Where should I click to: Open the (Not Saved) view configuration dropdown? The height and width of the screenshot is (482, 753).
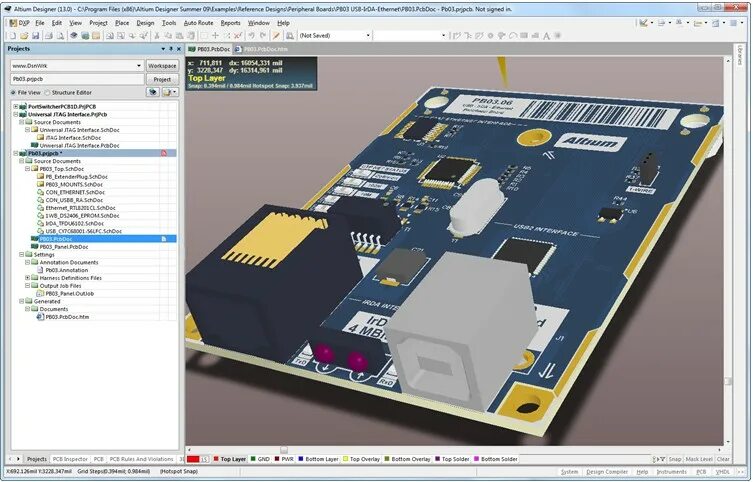tap(368, 36)
